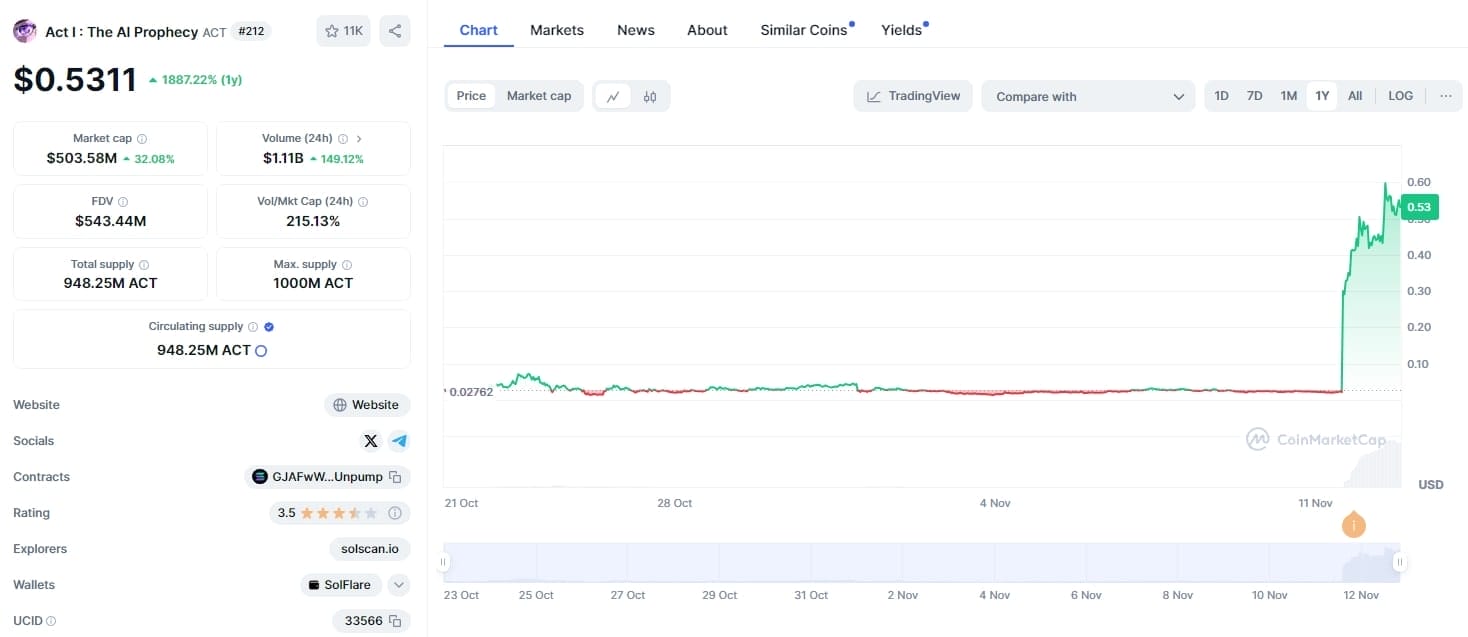Viewport: 1468px width, 637px height.
Task: Copy UCID 33566 icon
Action: pyautogui.click(x=395, y=621)
